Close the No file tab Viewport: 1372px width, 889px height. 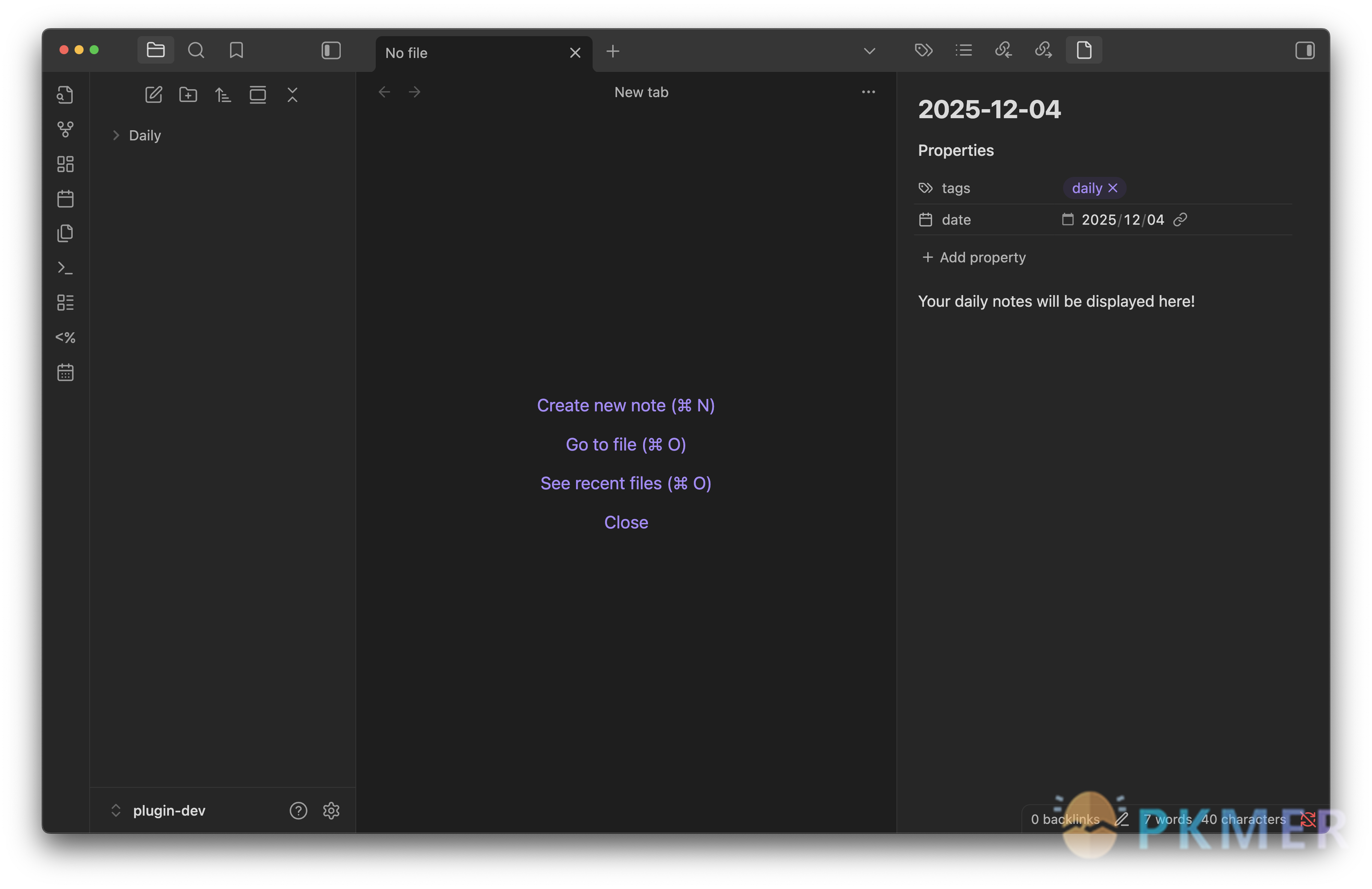pos(575,53)
